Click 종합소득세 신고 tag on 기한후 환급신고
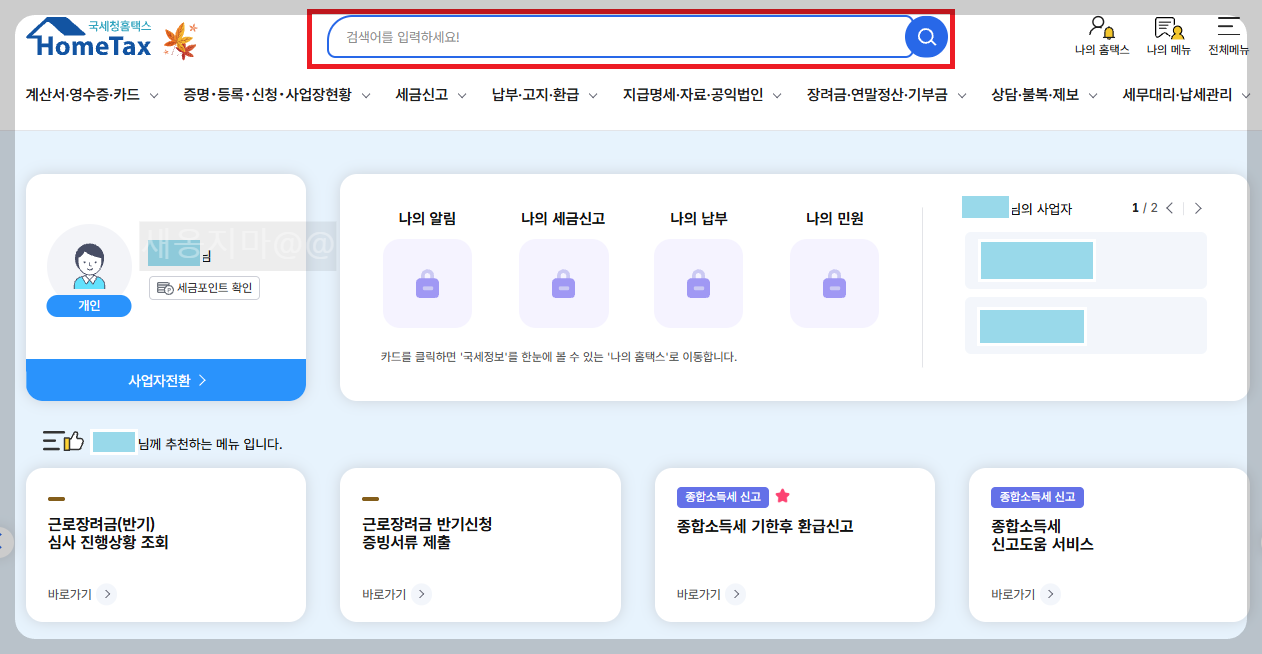Image resolution: width=1262 pixels, height=654 pixels. [x=723, y=497]
